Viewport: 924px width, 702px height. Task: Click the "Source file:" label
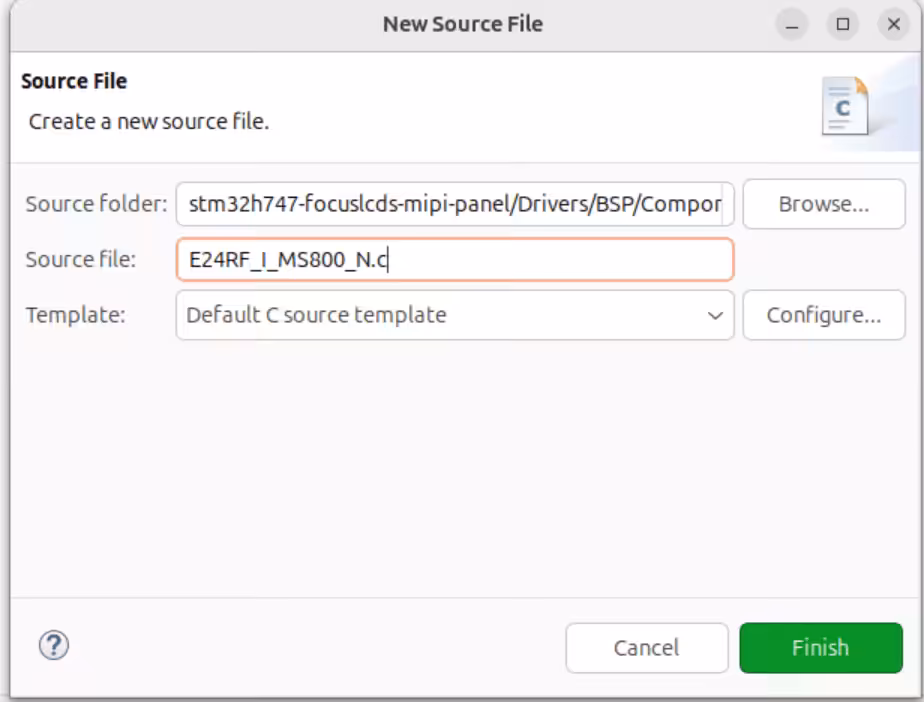pos(80,260)
